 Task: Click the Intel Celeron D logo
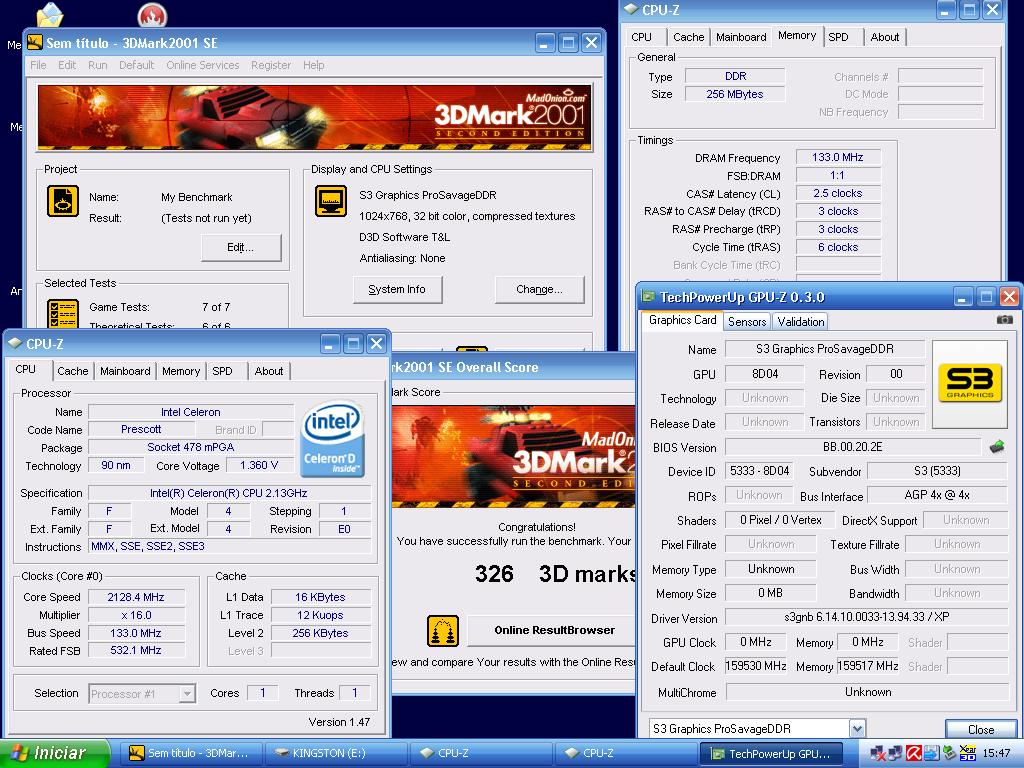click(x=332, y=439)
